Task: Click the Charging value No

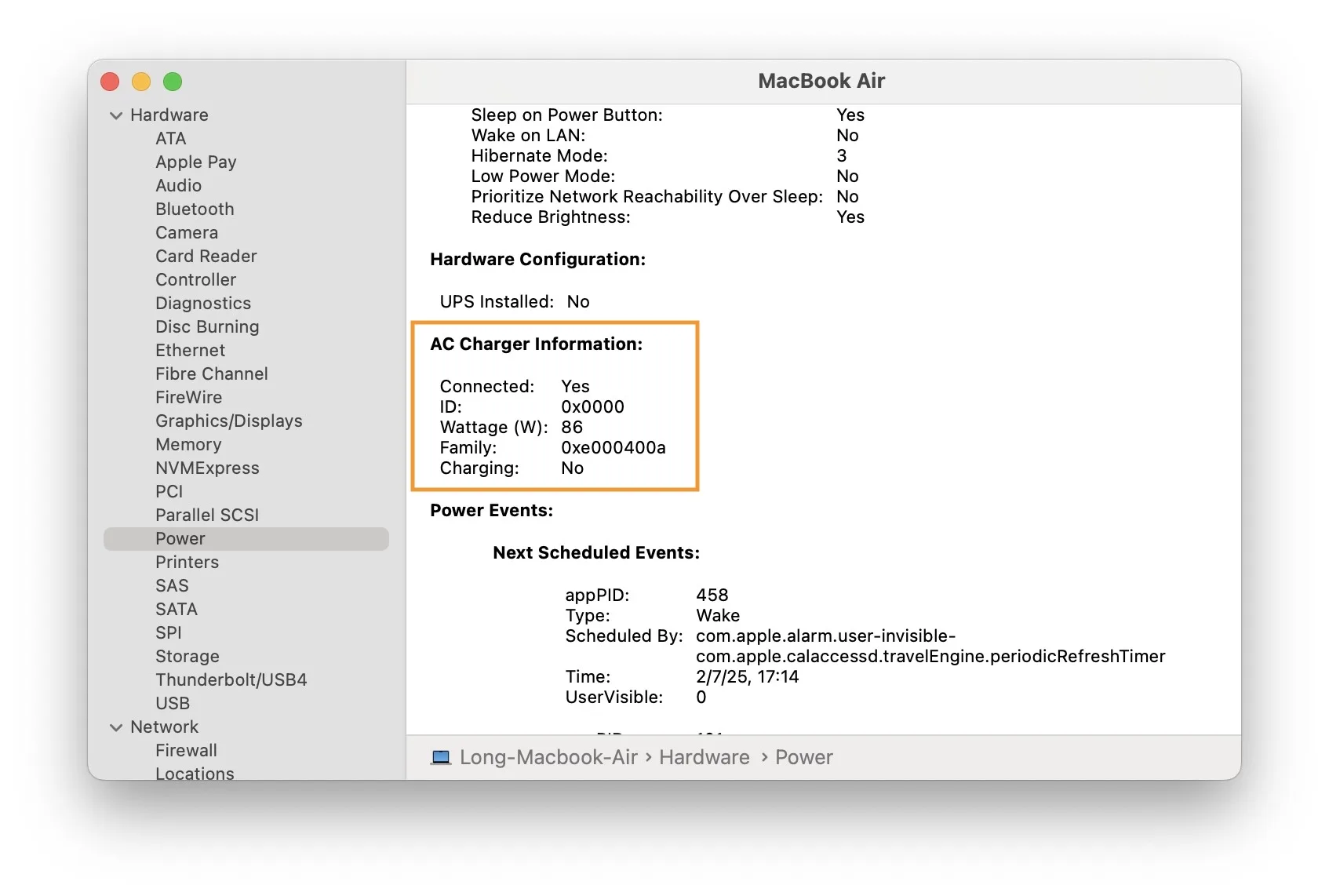Action: pos(573,468)
